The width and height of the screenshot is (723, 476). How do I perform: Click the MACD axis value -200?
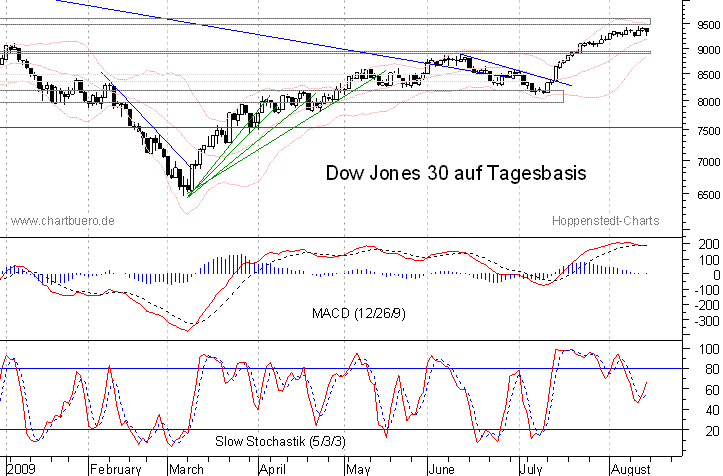(x=706, y=305)
